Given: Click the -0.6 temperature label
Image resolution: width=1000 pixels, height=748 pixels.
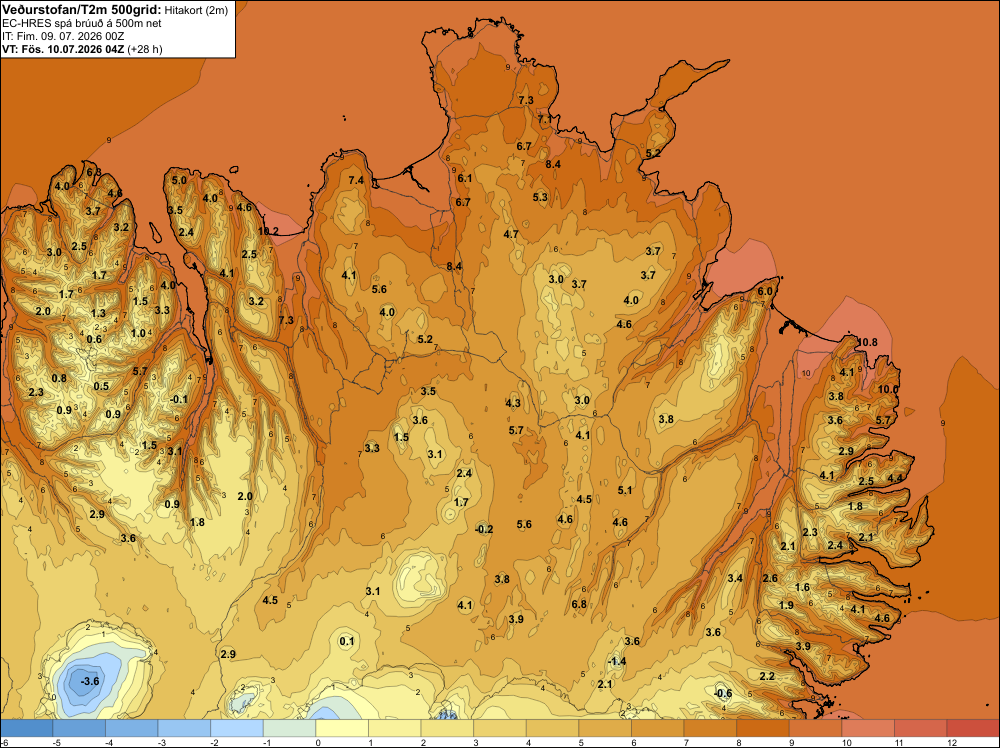Looking at the screenshot, I should coord(723,694).
